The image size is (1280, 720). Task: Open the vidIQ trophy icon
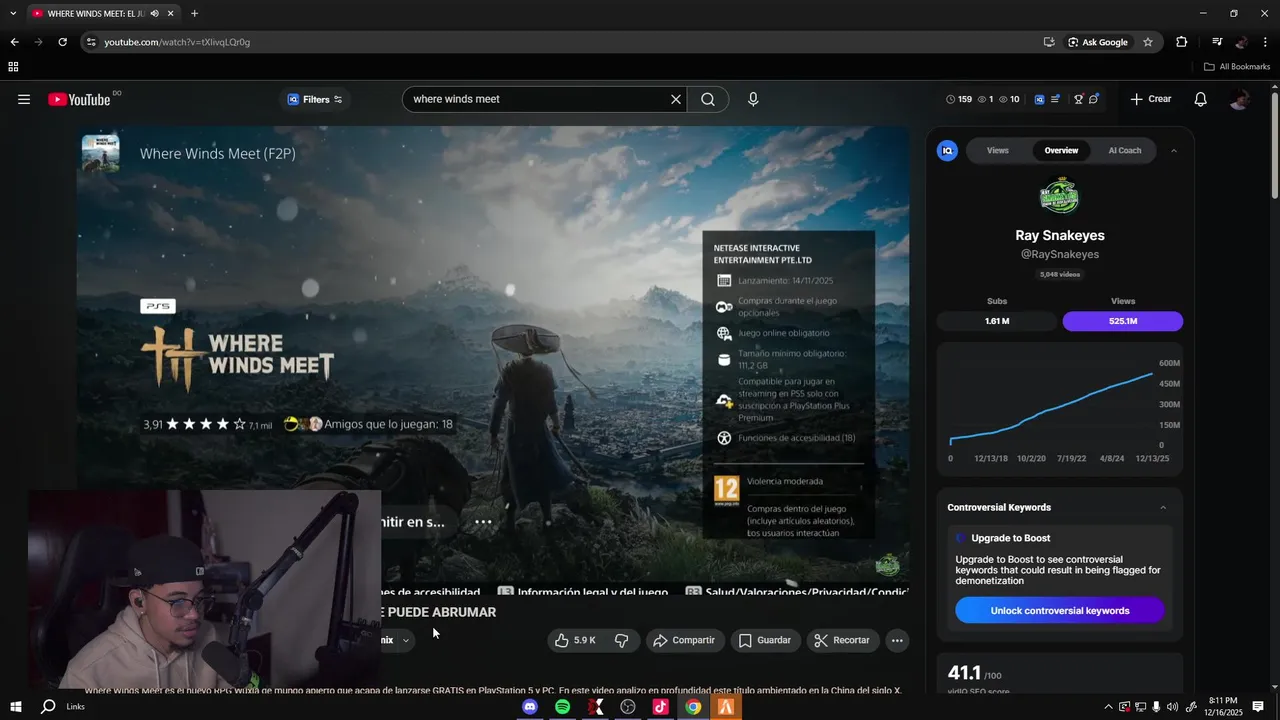click(x=1079, y=99)
